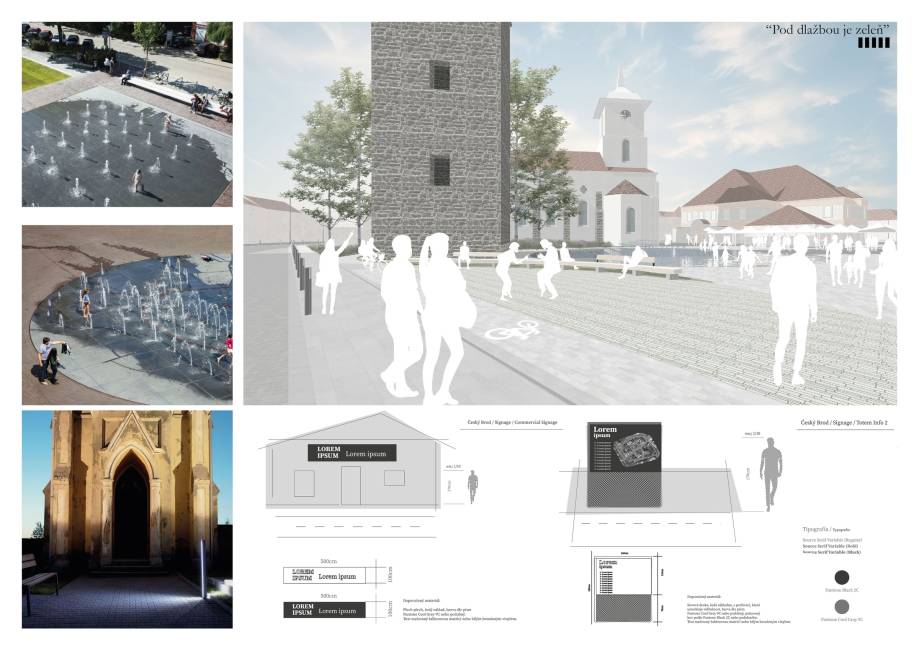This screenshot has height=650, width=919.
Task: Click the upper window of the stone tower
Action: 440,75
